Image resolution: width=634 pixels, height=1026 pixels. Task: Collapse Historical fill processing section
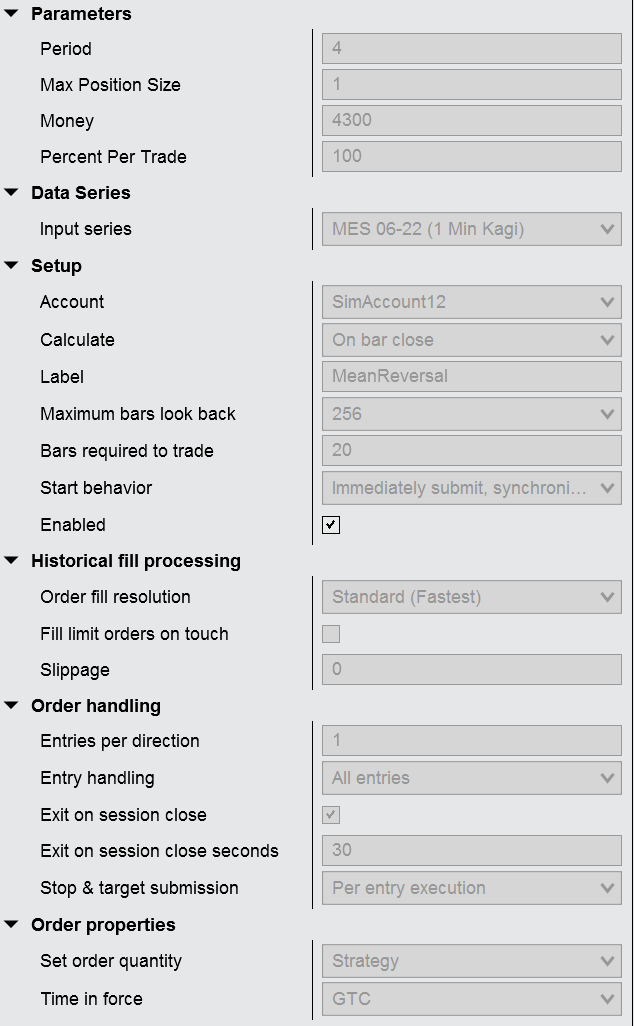pyautogui.click(x=12, y=561)
